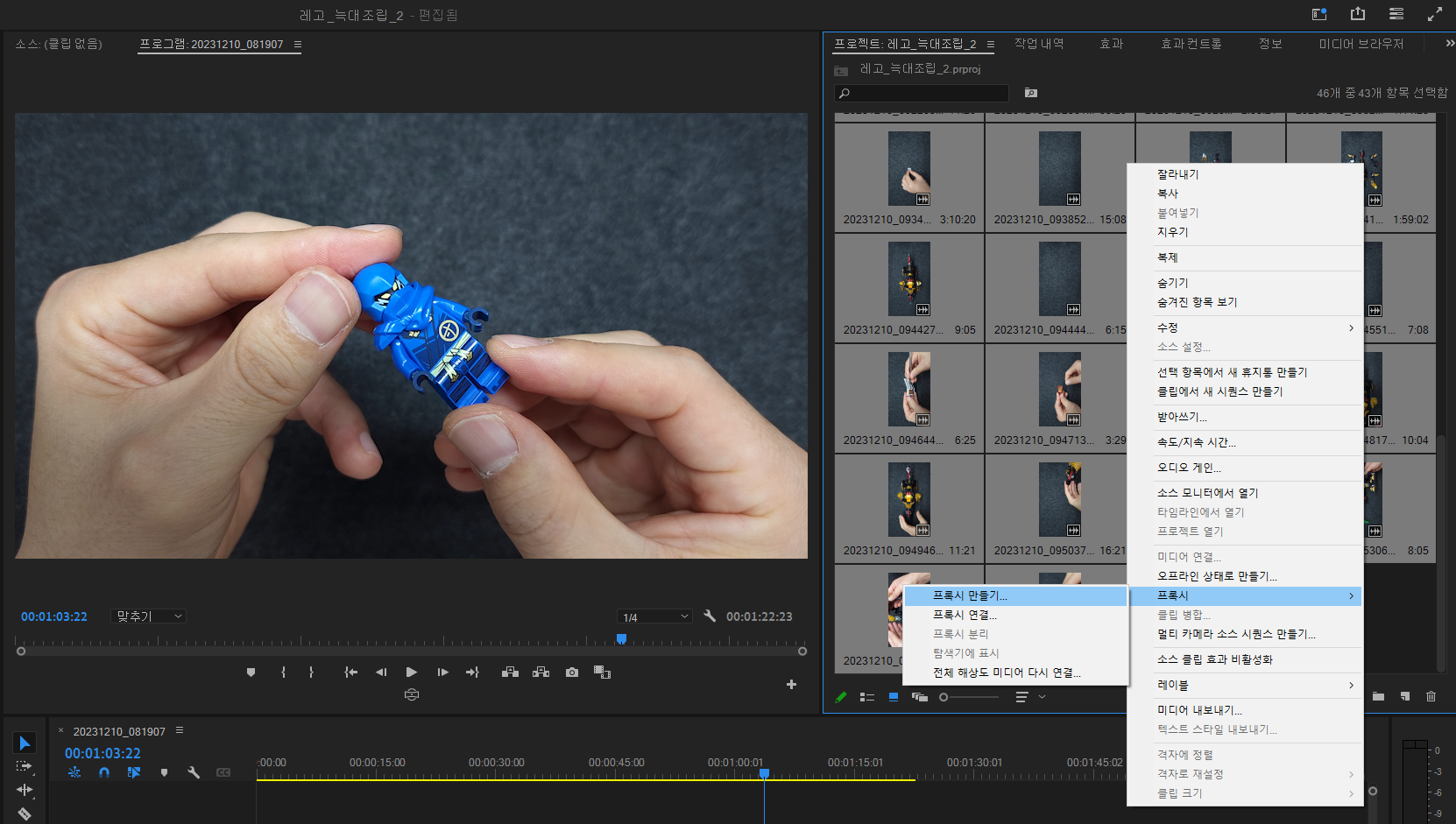
Task: Toggle project read-only green pencil icon
Action: click(841, 697)
